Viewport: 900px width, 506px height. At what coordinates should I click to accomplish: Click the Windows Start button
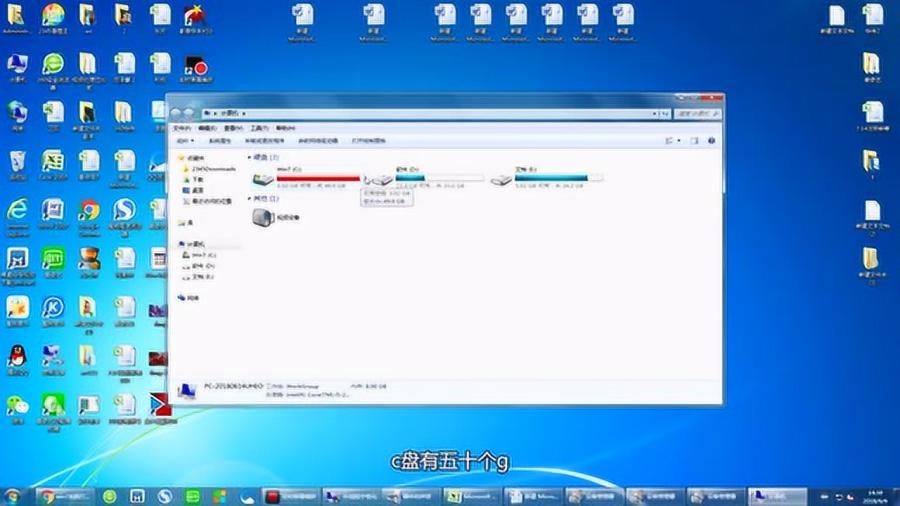12,496
